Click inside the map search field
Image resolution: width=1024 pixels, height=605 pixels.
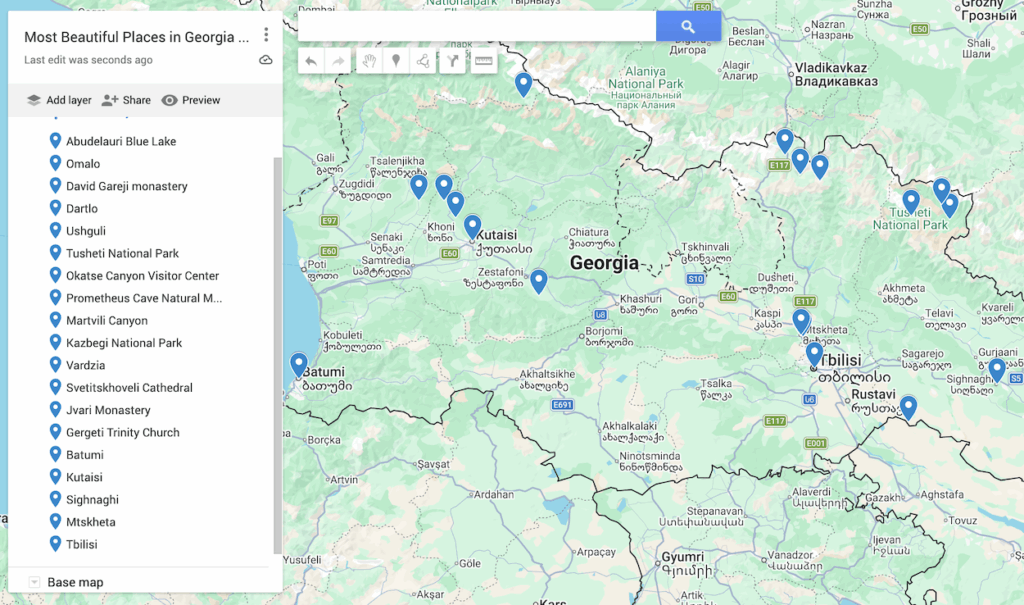[x=477, y=26]
